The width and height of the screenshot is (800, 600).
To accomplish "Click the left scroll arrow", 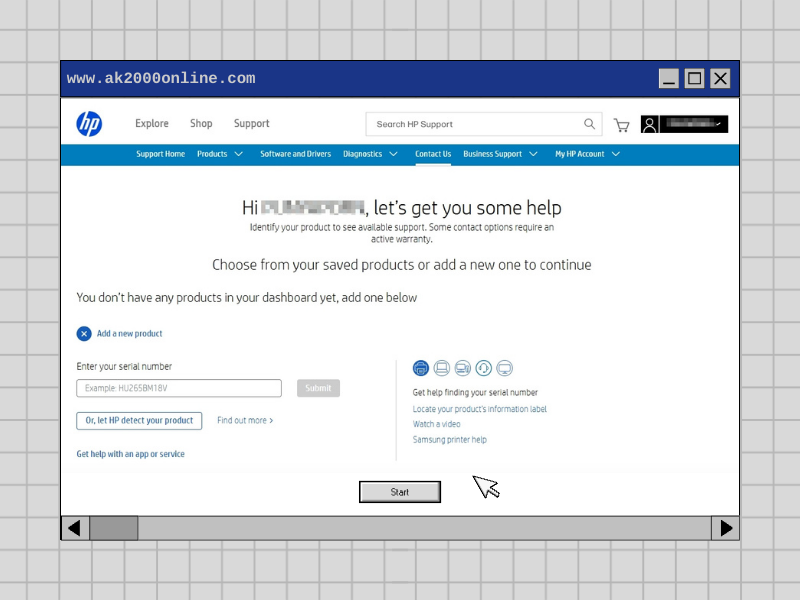I will (75, 528).
